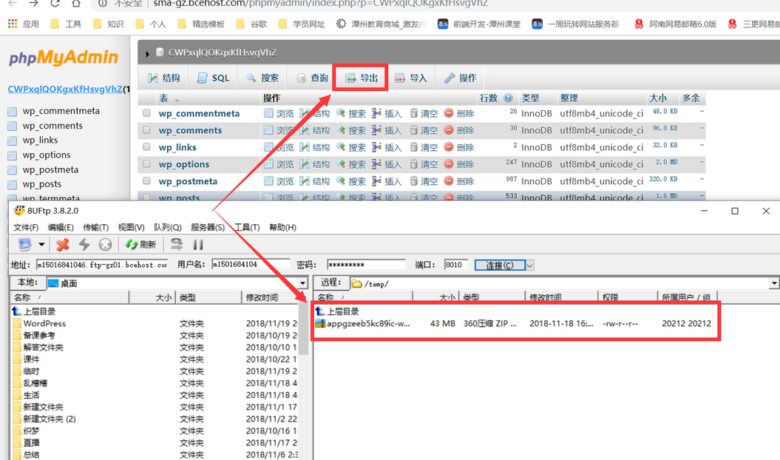
Task: Tick the wp_options row checkbox
Action: click(x=146, y=164)
